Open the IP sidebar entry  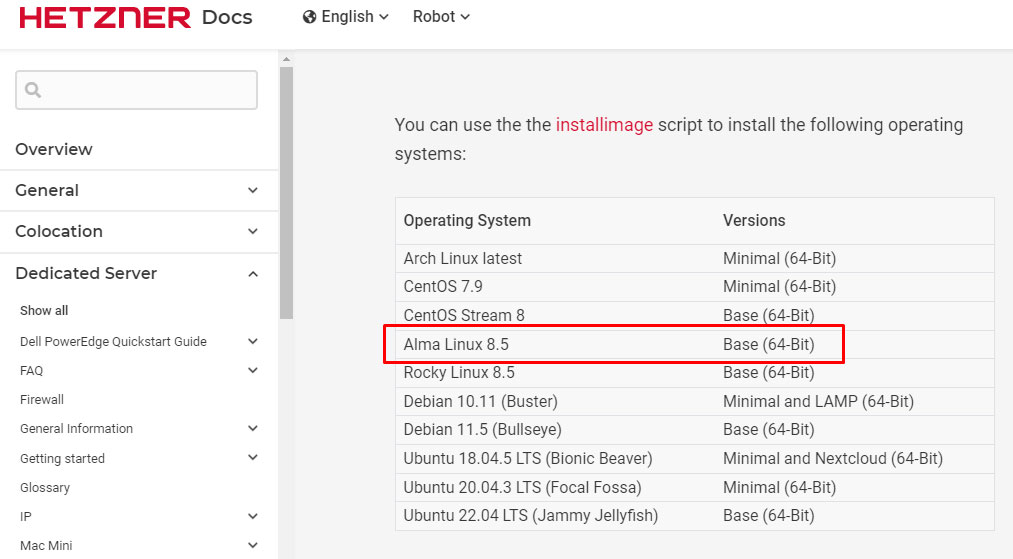[x=25, y=517]
